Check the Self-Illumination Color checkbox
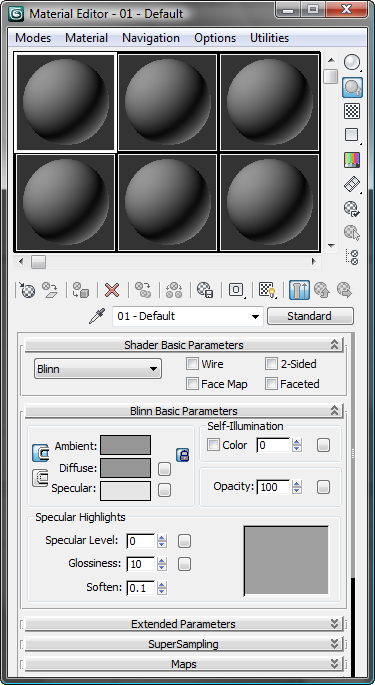This screenshot has width=375, height=685. (213, 445)
